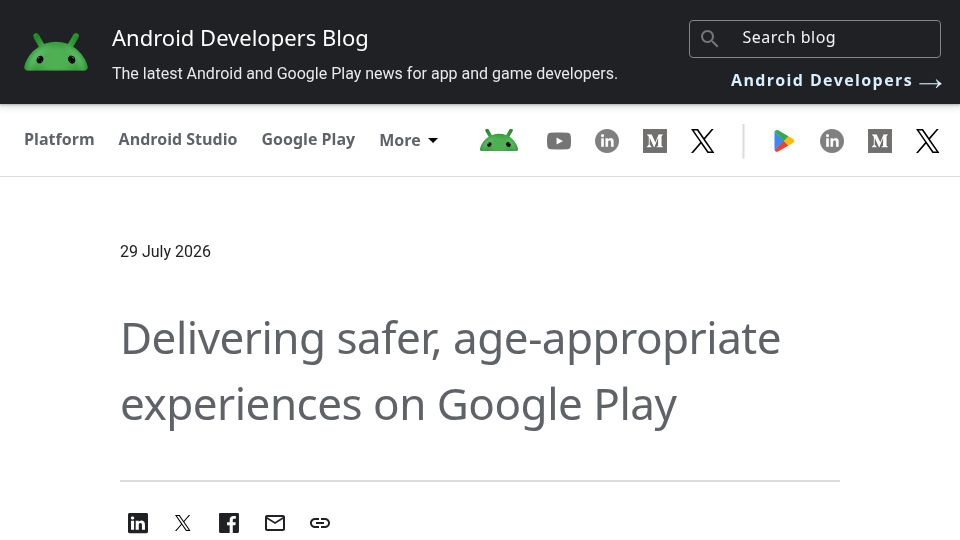Screen dimensions: 960x540
Task: Open the Android X icon in nav
Action: (702, 141)
